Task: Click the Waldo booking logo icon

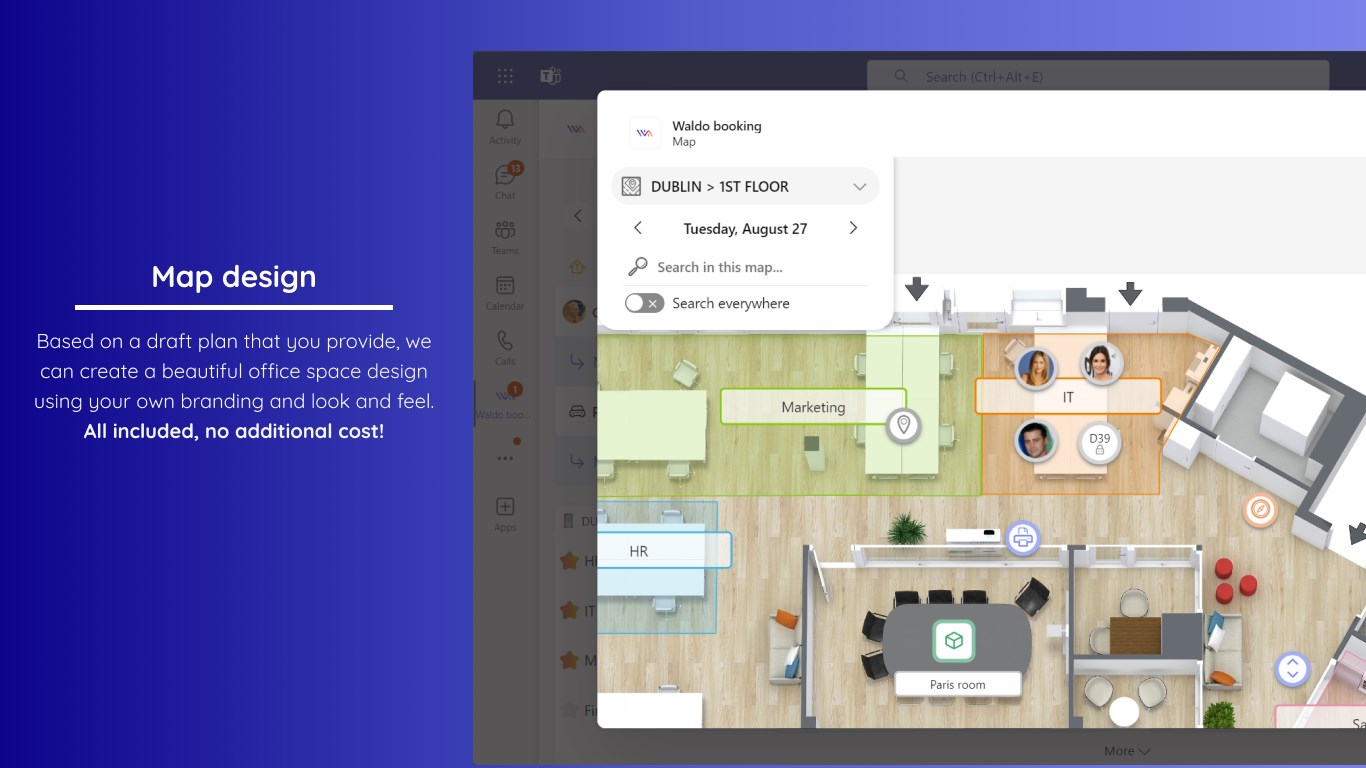Action: point(645,133)
